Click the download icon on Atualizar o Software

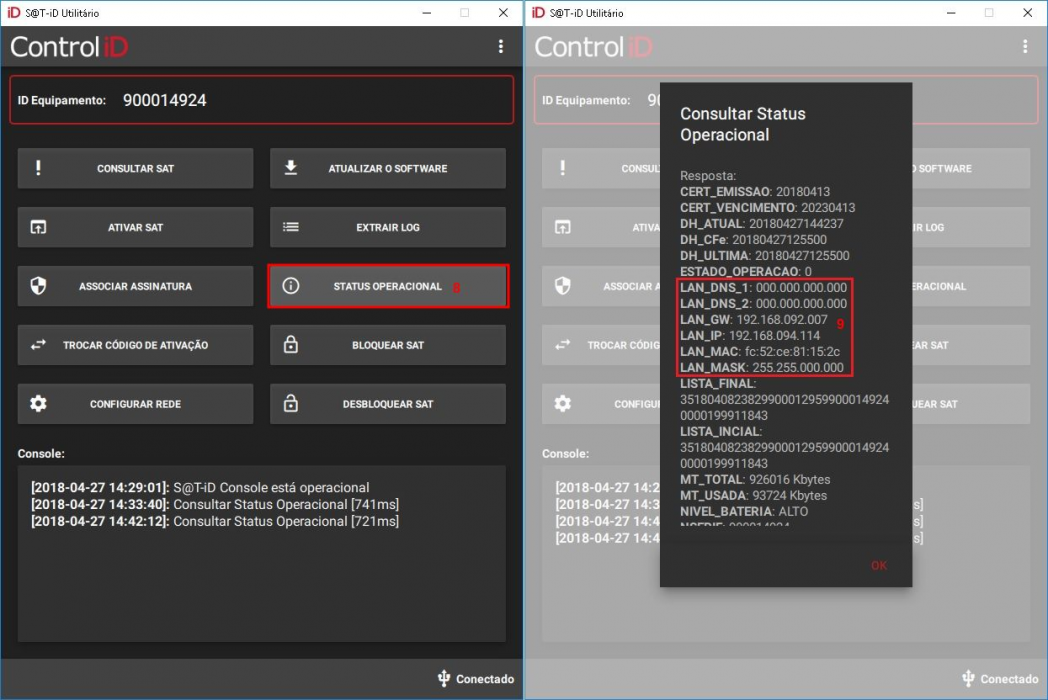(291, 168)
